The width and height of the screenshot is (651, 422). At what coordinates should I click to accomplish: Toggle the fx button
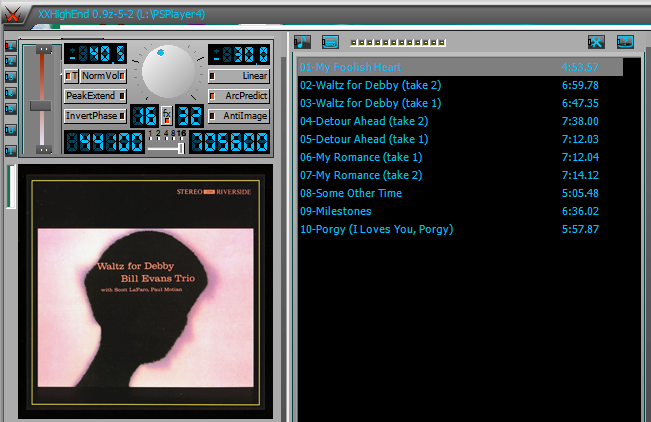(166, 115)
